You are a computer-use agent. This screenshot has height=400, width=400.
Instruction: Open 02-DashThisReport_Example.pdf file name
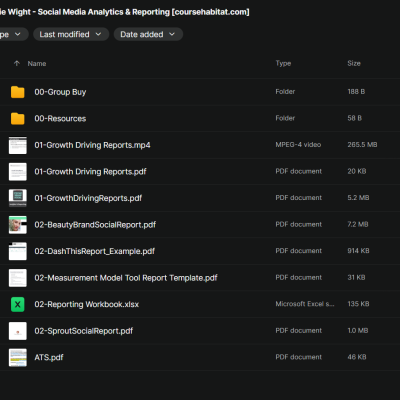[x=95, y=251]
